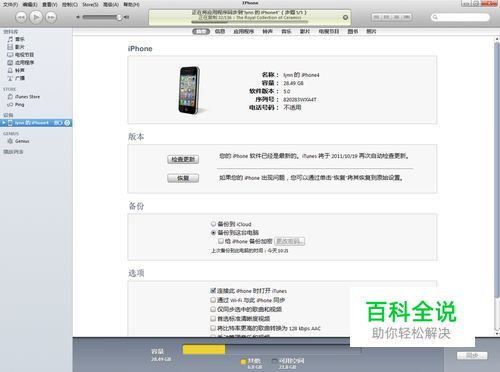Select 备份到这台电脑 radio button
Viewport: 500px width, 372px height.
click(x=213, y=232)
